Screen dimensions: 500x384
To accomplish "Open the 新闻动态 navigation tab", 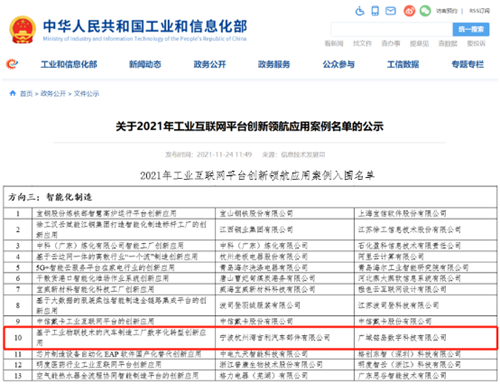I will click(x=145, y=64).
